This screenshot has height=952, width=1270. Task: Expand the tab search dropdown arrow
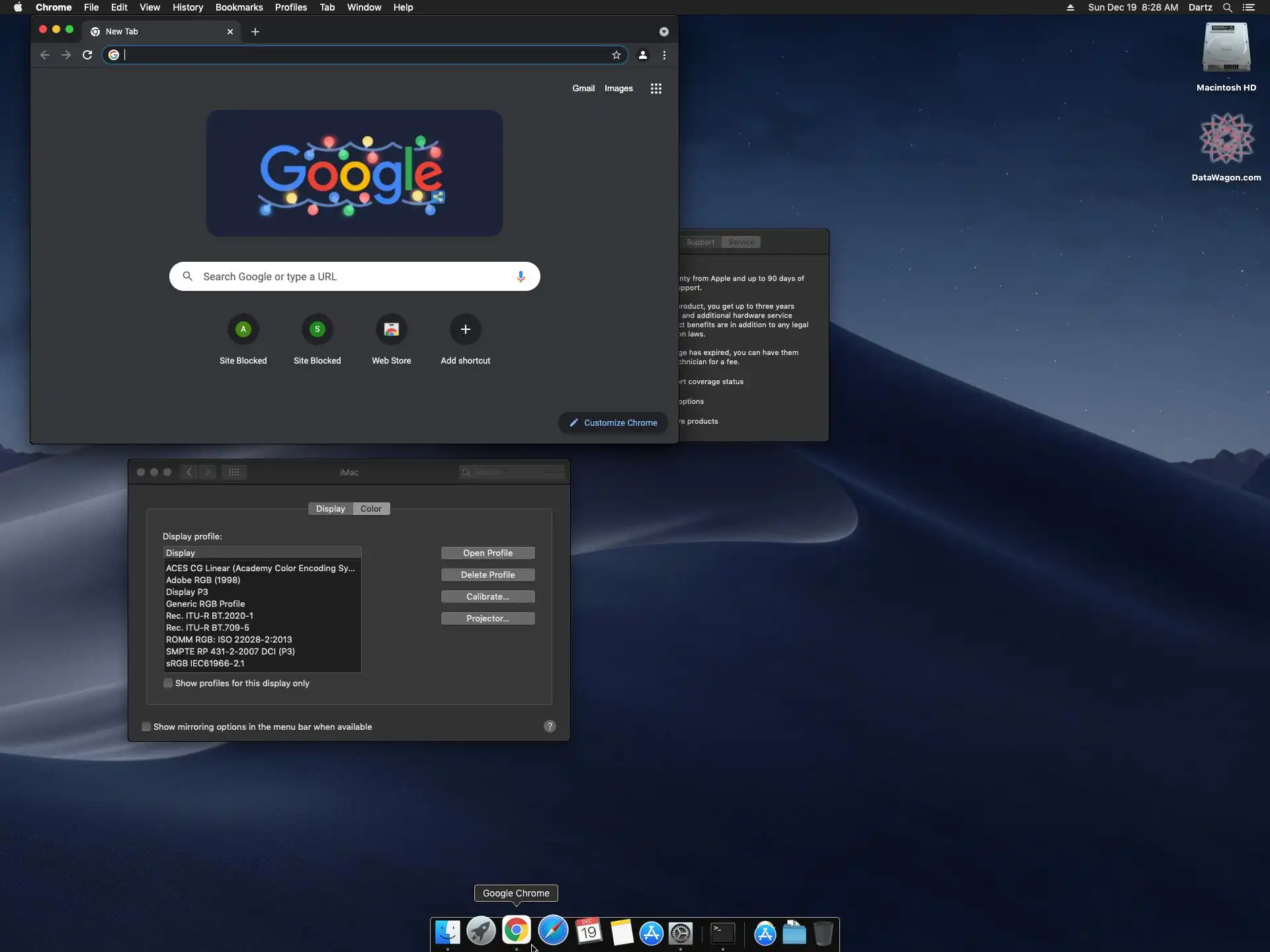[663, 32]
